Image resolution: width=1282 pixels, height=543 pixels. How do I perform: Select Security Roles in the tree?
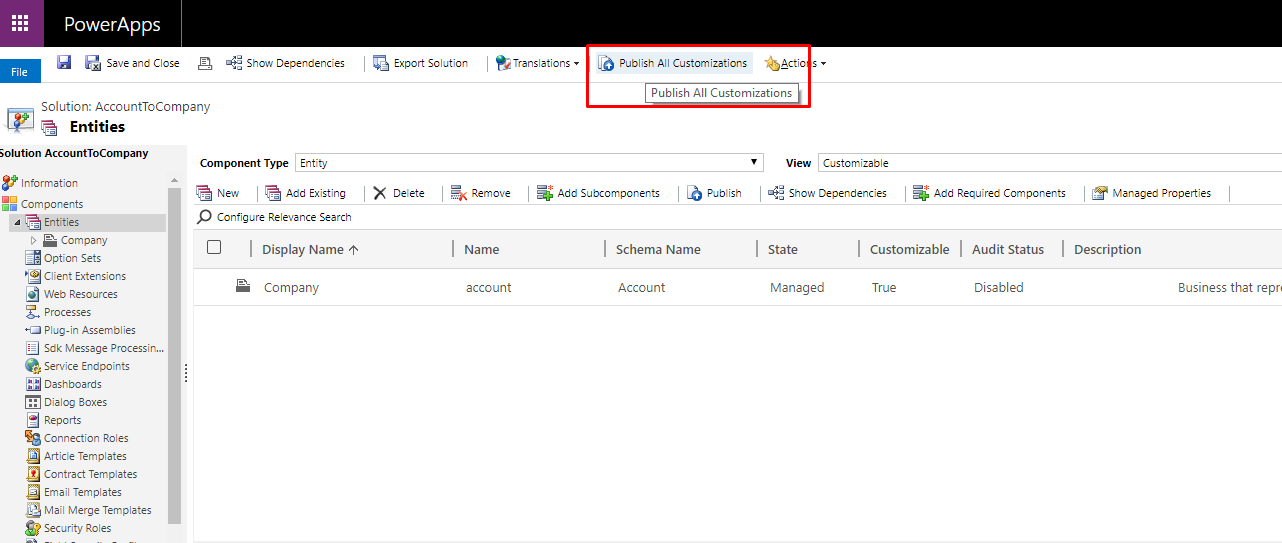pos(77,528)
